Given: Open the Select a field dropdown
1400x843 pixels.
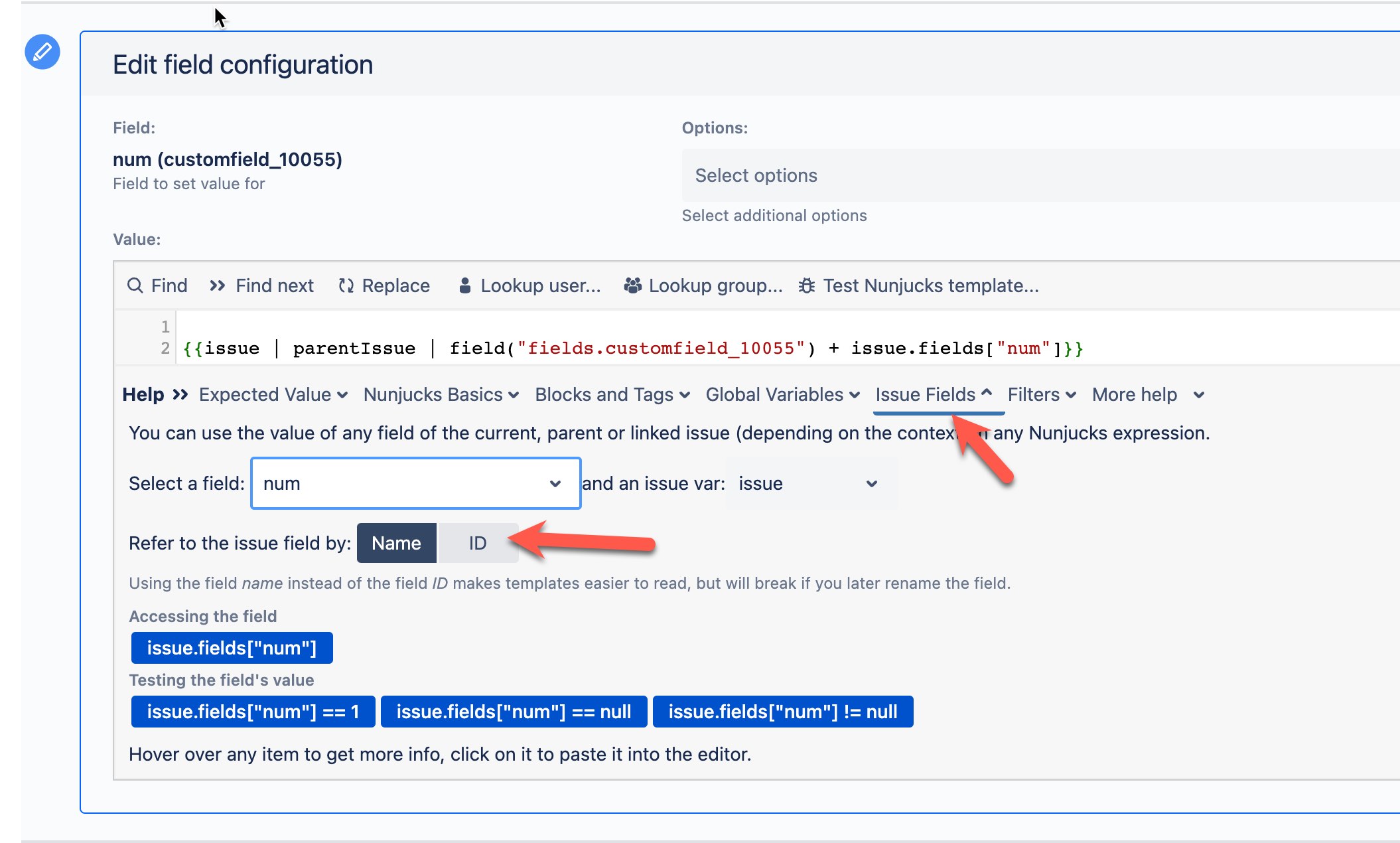Looking at the screenshot, I should point(415,483).
